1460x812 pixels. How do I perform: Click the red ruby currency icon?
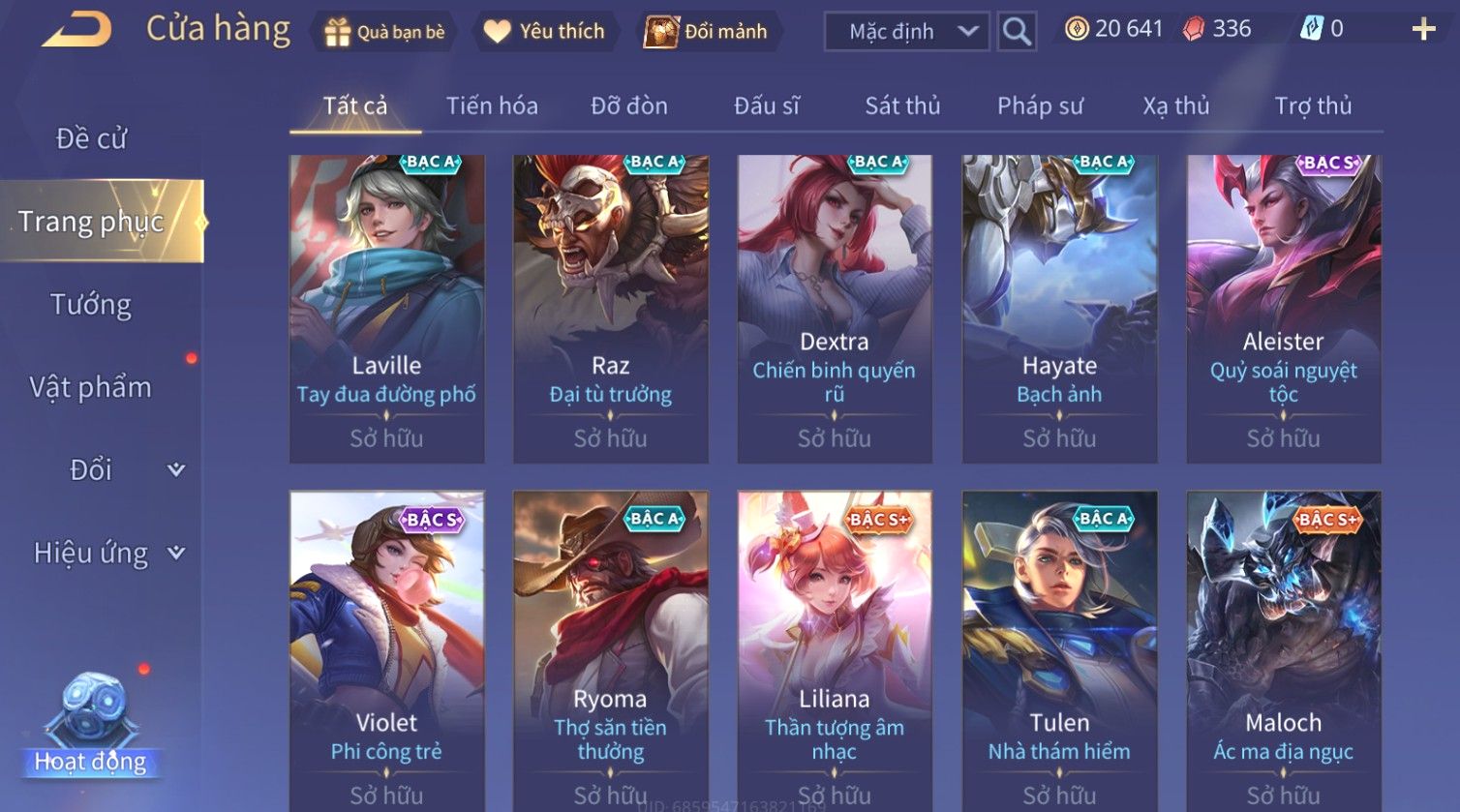1194,30
